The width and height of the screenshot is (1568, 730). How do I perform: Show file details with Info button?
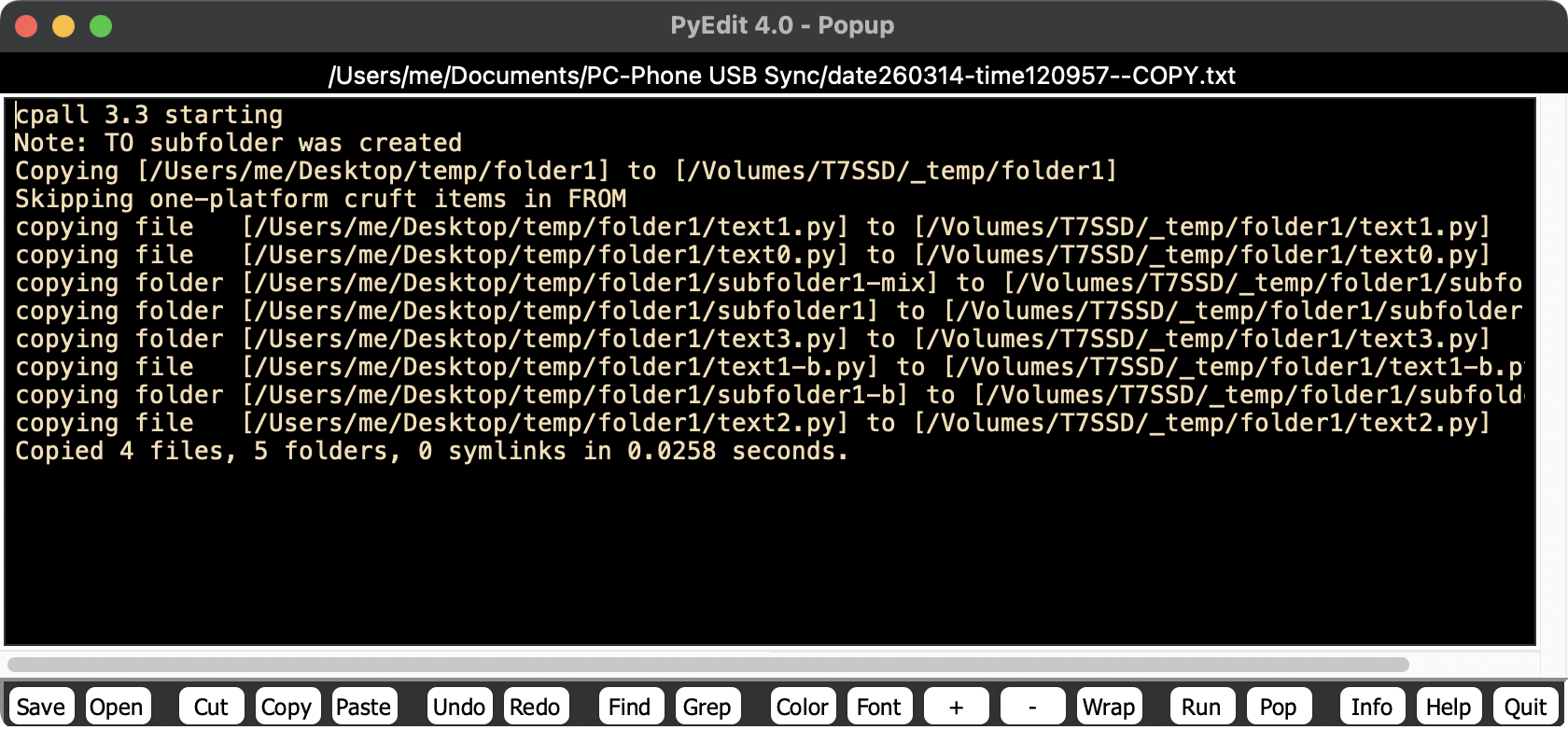pos(1372,707)
